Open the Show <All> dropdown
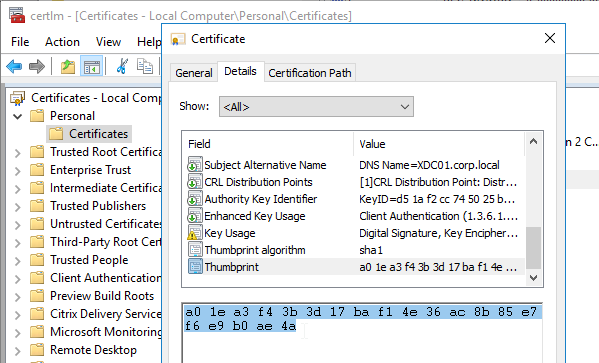599x363 pixels. pos(316,107)
